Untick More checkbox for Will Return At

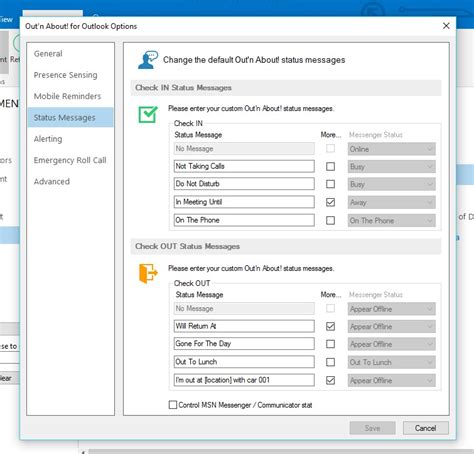[x=330, y=326]
